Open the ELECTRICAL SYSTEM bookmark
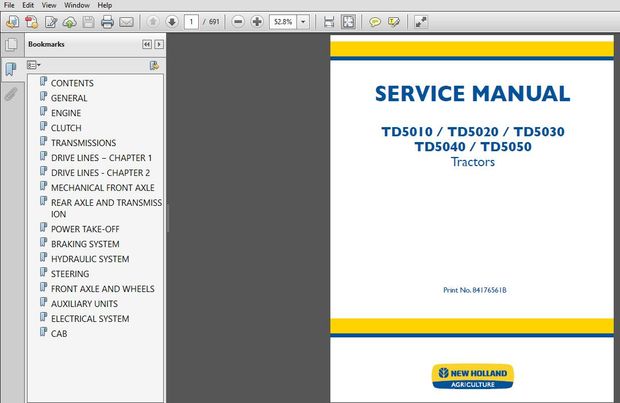620x403 pixels. click(90, 319)
